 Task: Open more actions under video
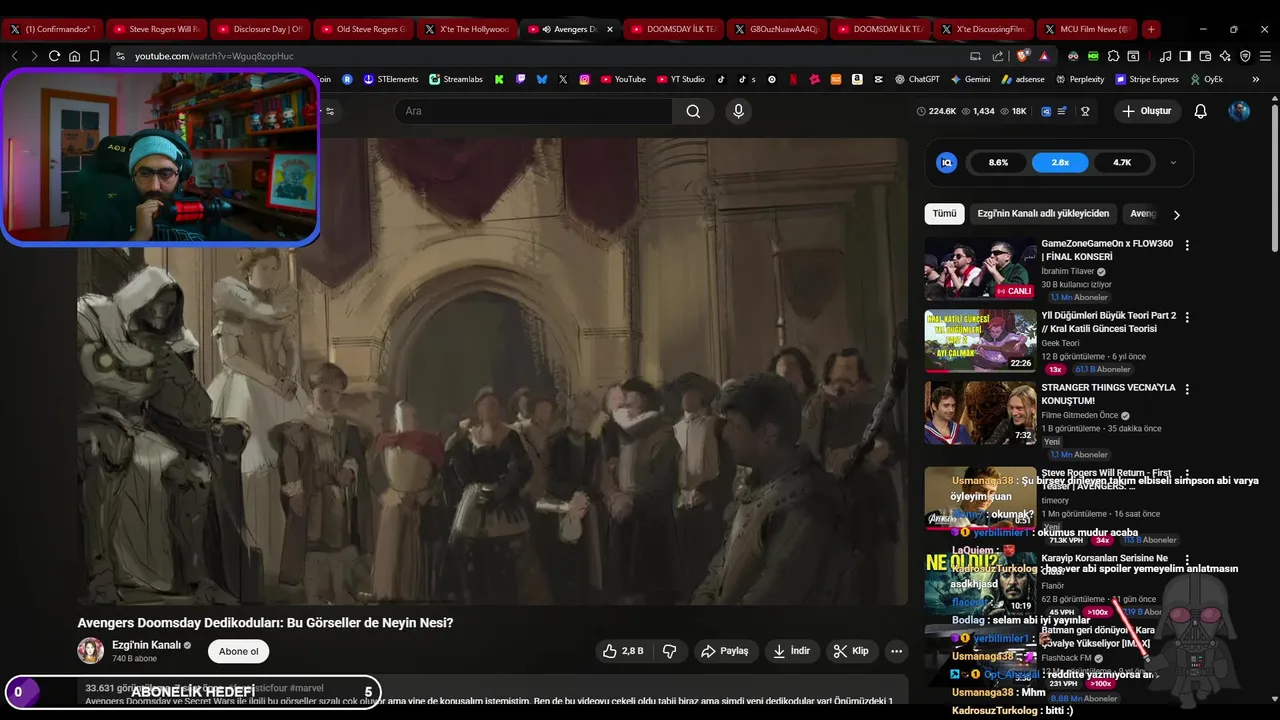897,651
